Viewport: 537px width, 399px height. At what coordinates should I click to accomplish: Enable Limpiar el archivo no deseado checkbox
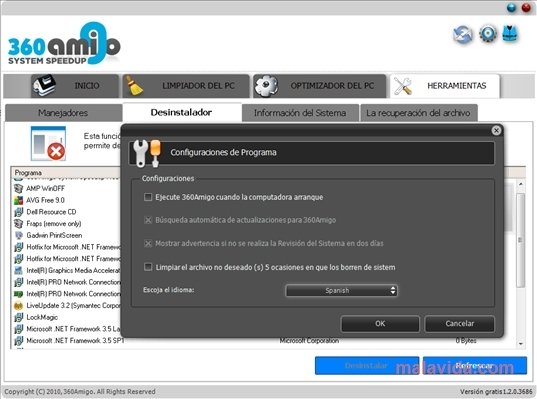[x=148, y=267]
